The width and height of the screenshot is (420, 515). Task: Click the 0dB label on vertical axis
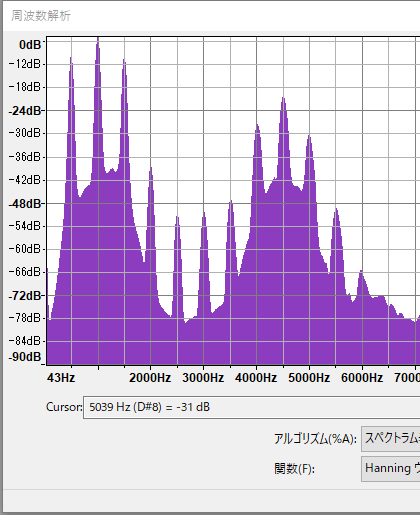30,45
